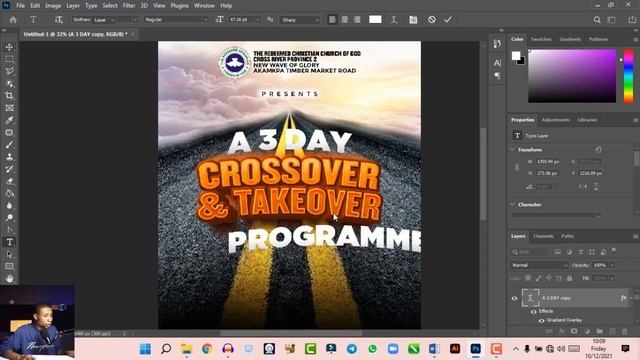640x360 pixels.
Task: Open the text color swatch
Action: point(375,20)
